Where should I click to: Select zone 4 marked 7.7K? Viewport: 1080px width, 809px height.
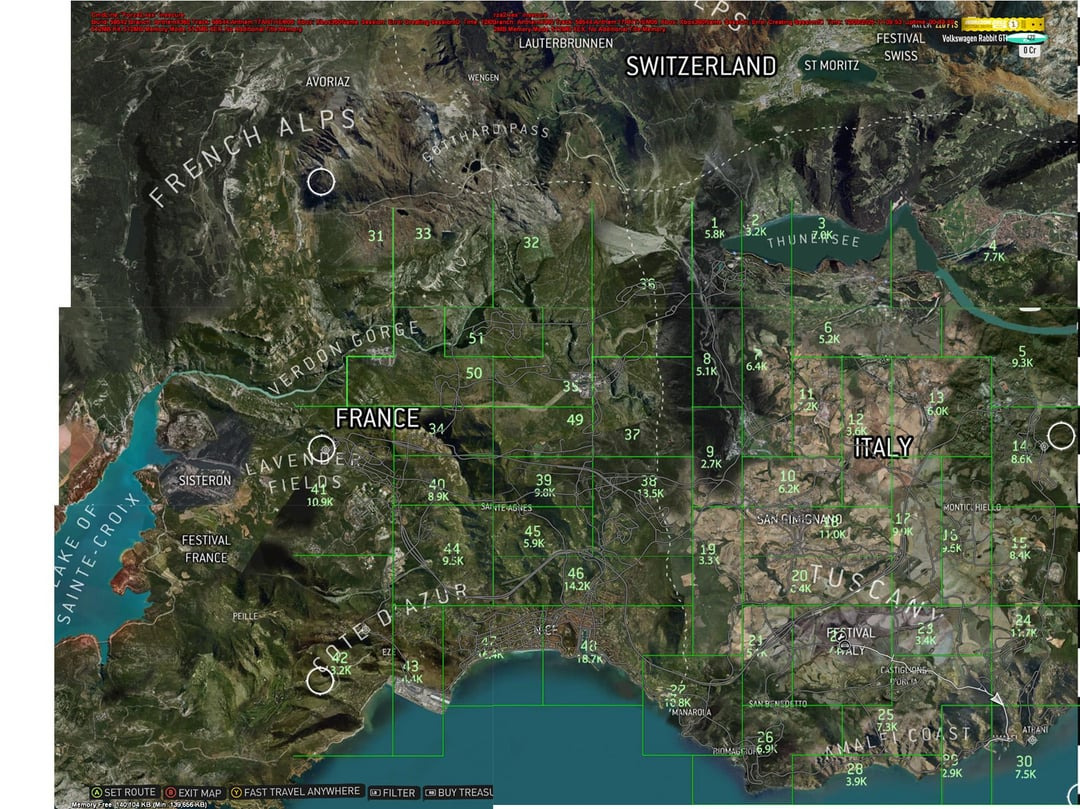994,251
